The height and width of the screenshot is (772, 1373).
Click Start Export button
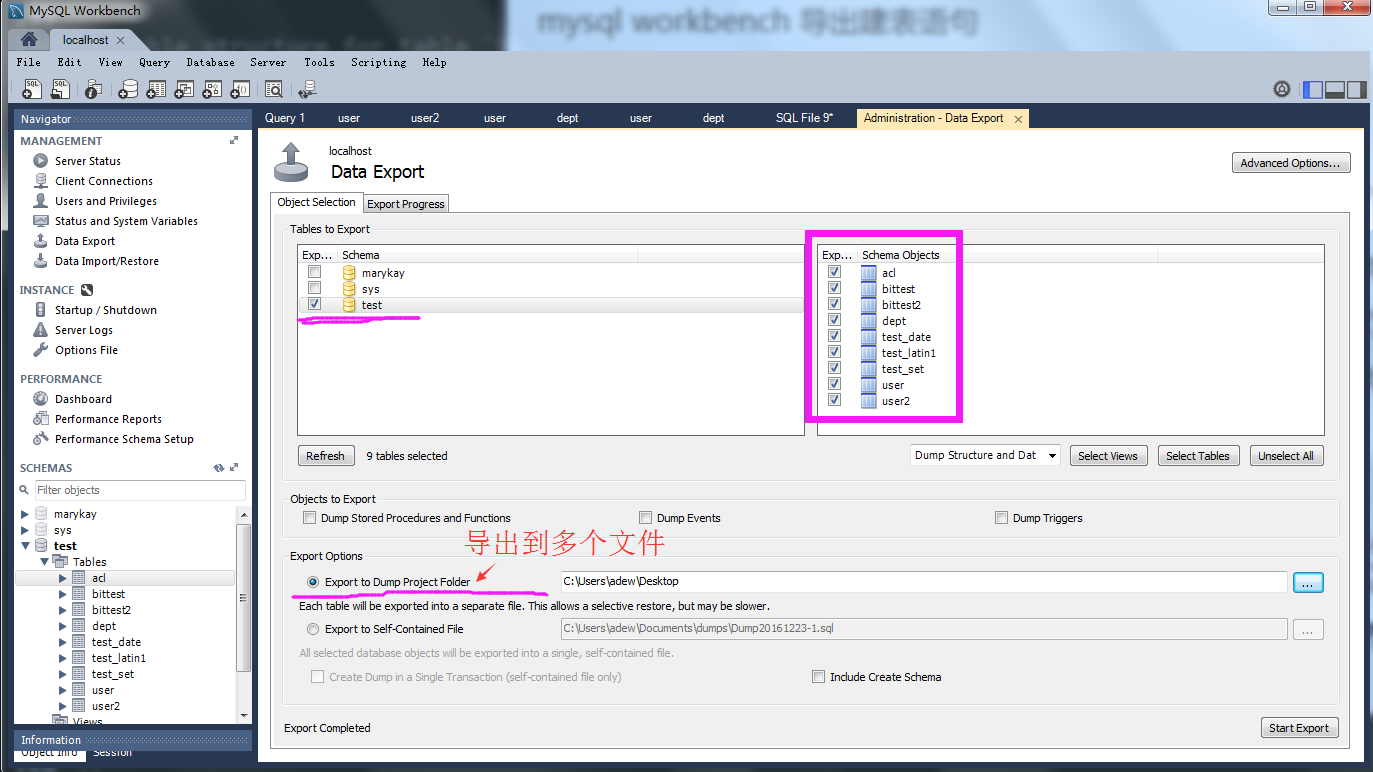click(1299, 728)
